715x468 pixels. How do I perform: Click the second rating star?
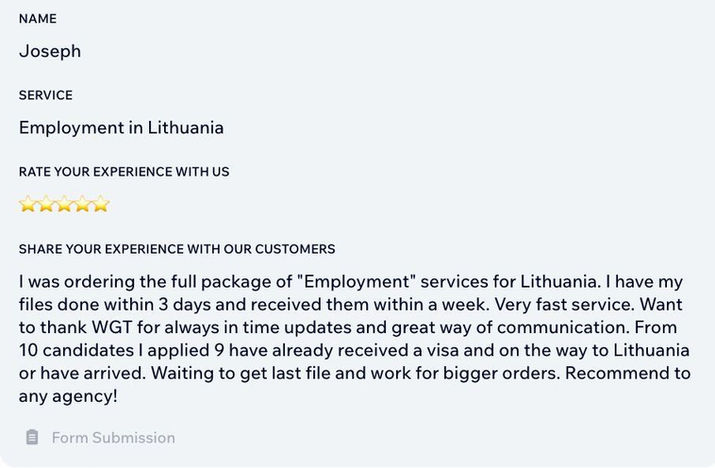tap(46, 206)
